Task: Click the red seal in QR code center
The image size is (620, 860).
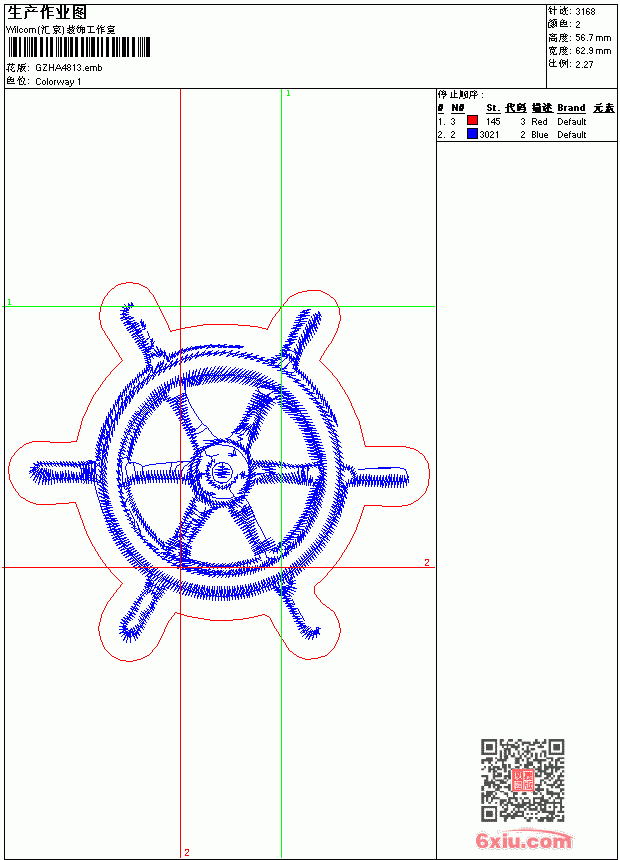Action: click(523, 780)
